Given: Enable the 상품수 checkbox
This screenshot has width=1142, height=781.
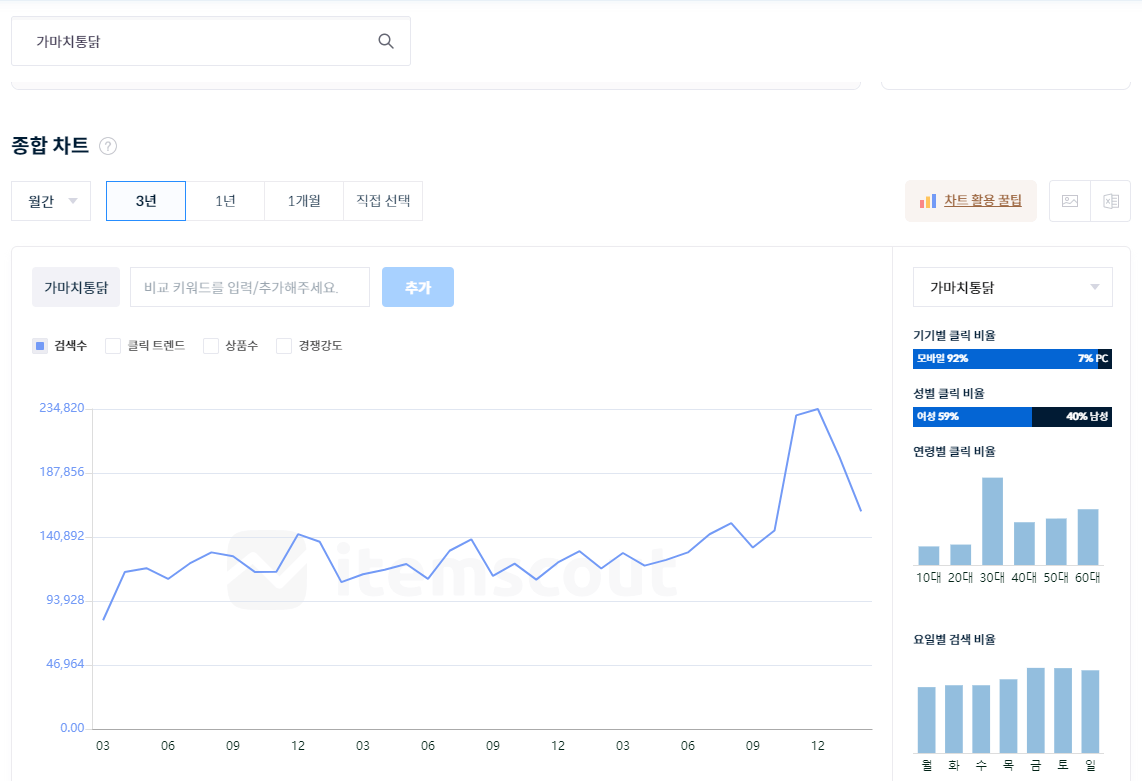Looking at the screenshot, I should (210, 346).
